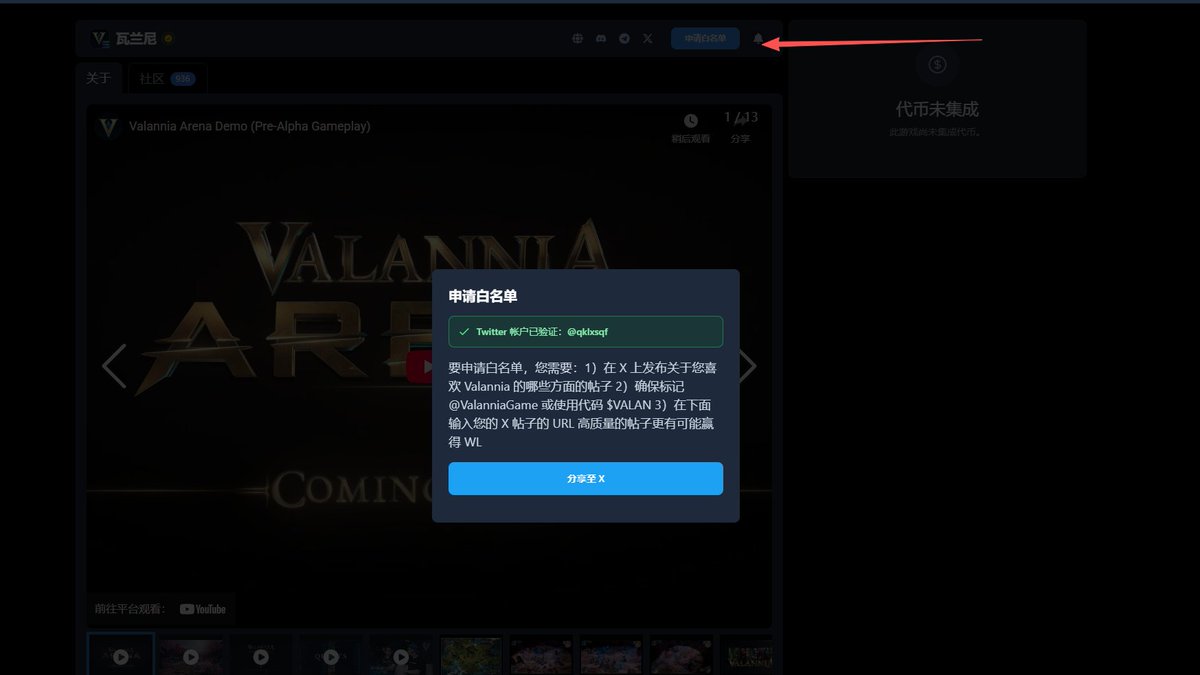
Task: Click the whitelist instructions paragraph
Action: tap(585, 404)
